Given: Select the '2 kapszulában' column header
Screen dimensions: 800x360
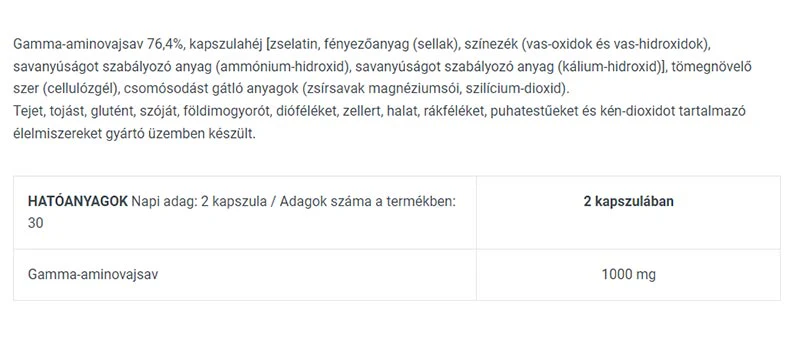Looking at the screenshot, I should click(x=629, y=201).
